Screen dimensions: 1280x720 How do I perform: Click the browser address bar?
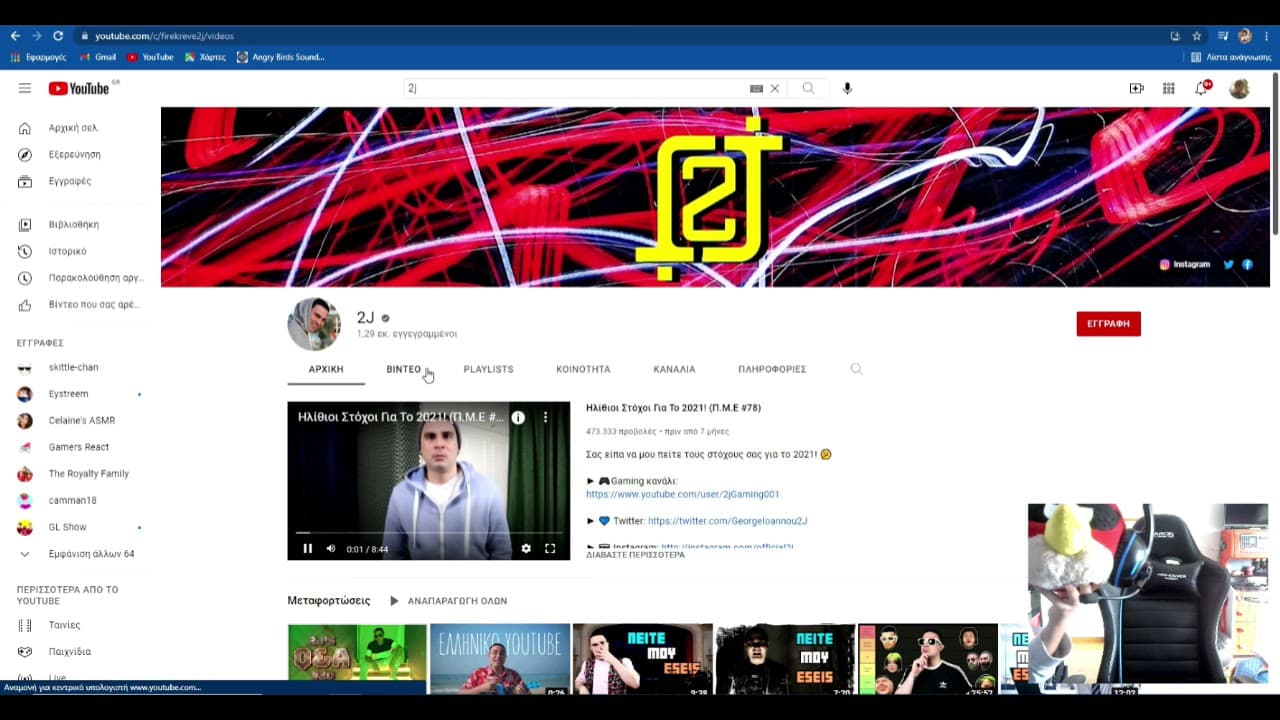pyautogui.click(x=620, y=36)
